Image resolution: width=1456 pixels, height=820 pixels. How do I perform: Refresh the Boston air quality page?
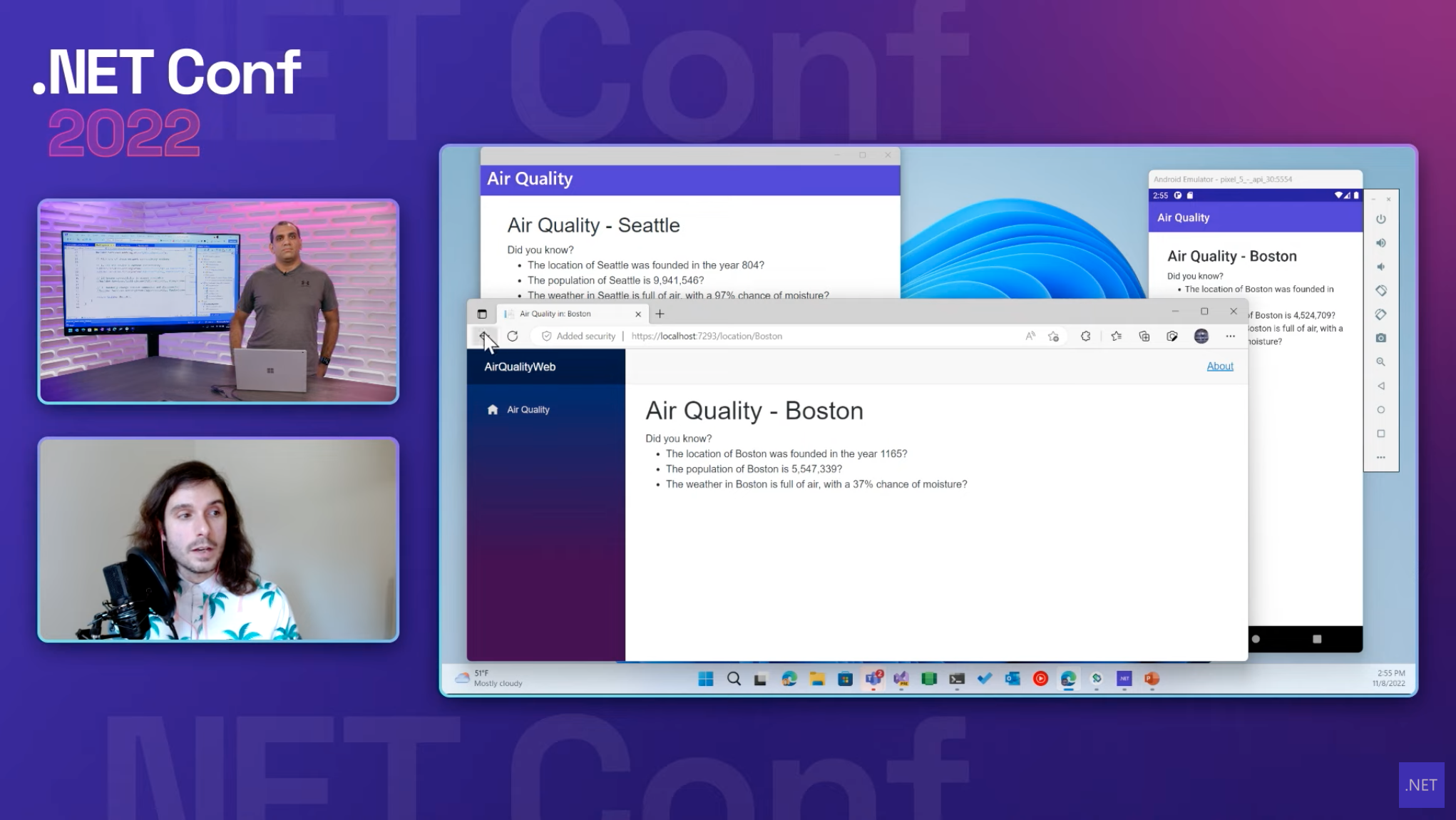(512, 336)
